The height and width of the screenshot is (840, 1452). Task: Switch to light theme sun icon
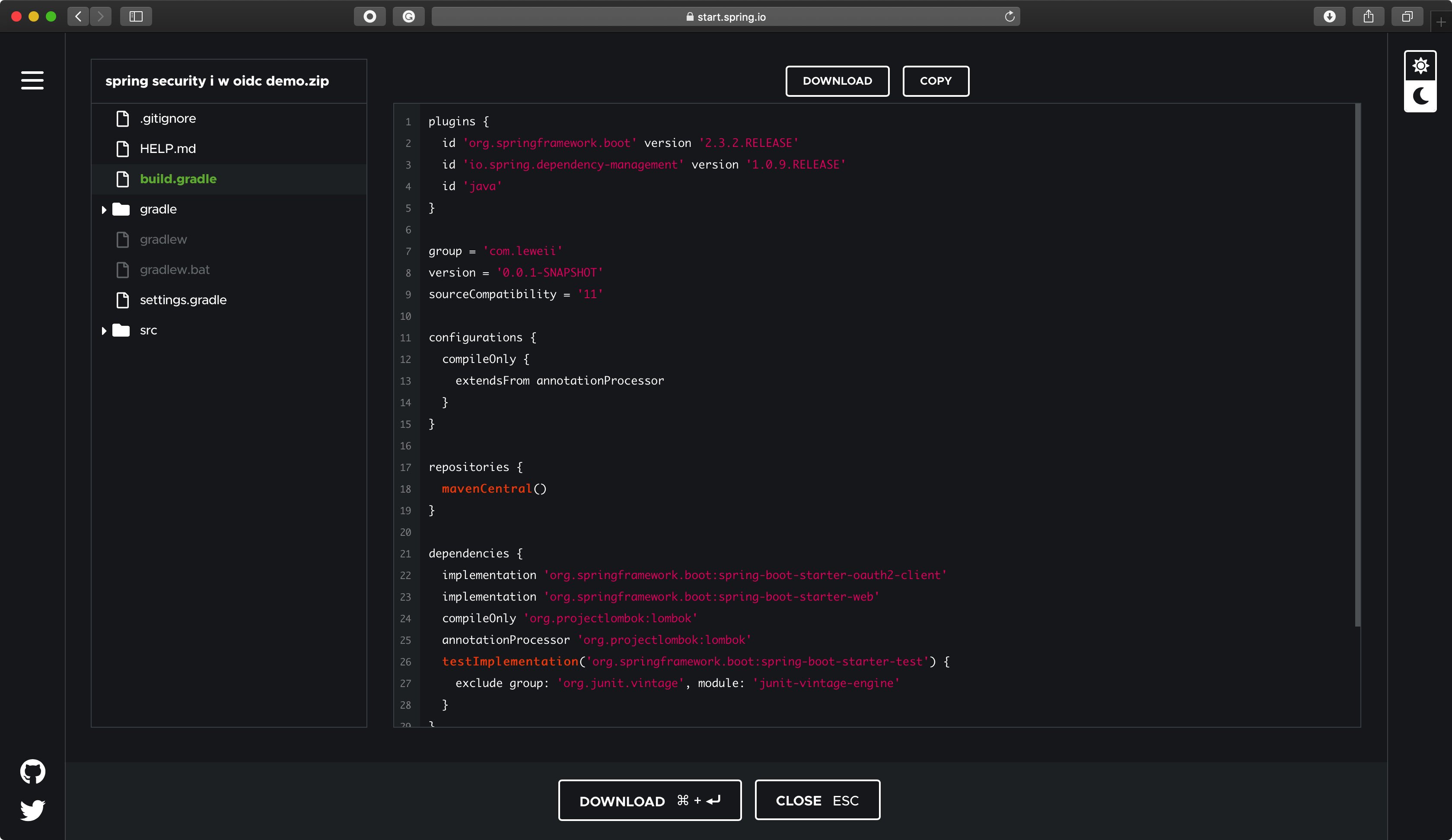click(x=1420, y=66)
